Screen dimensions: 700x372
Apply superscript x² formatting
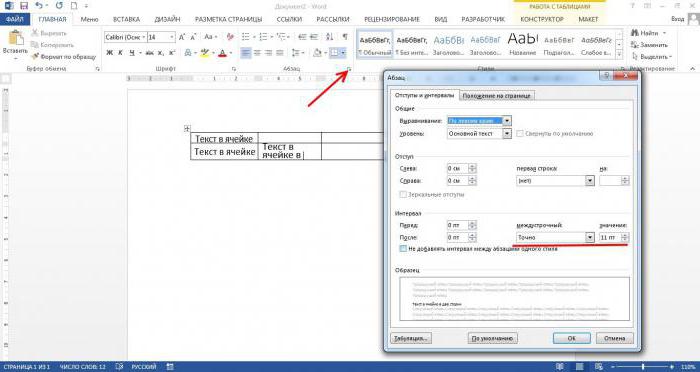coord(172,53)
